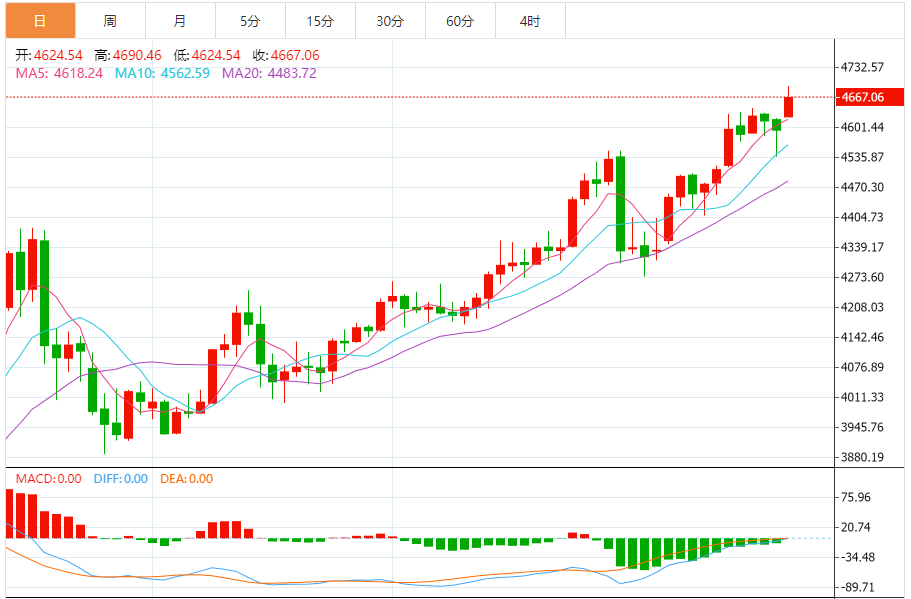Click the red 4667.06 current price tag
The image size is (911, 599).
pos(862,97)
